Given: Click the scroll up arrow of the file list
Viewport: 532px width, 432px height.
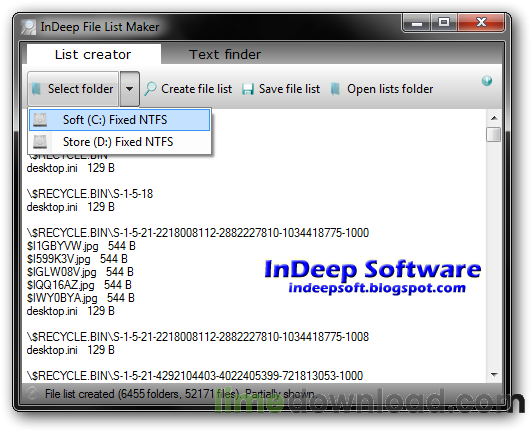Looking at the screenshot, I should pyautogui.click(x=494, y=118).
